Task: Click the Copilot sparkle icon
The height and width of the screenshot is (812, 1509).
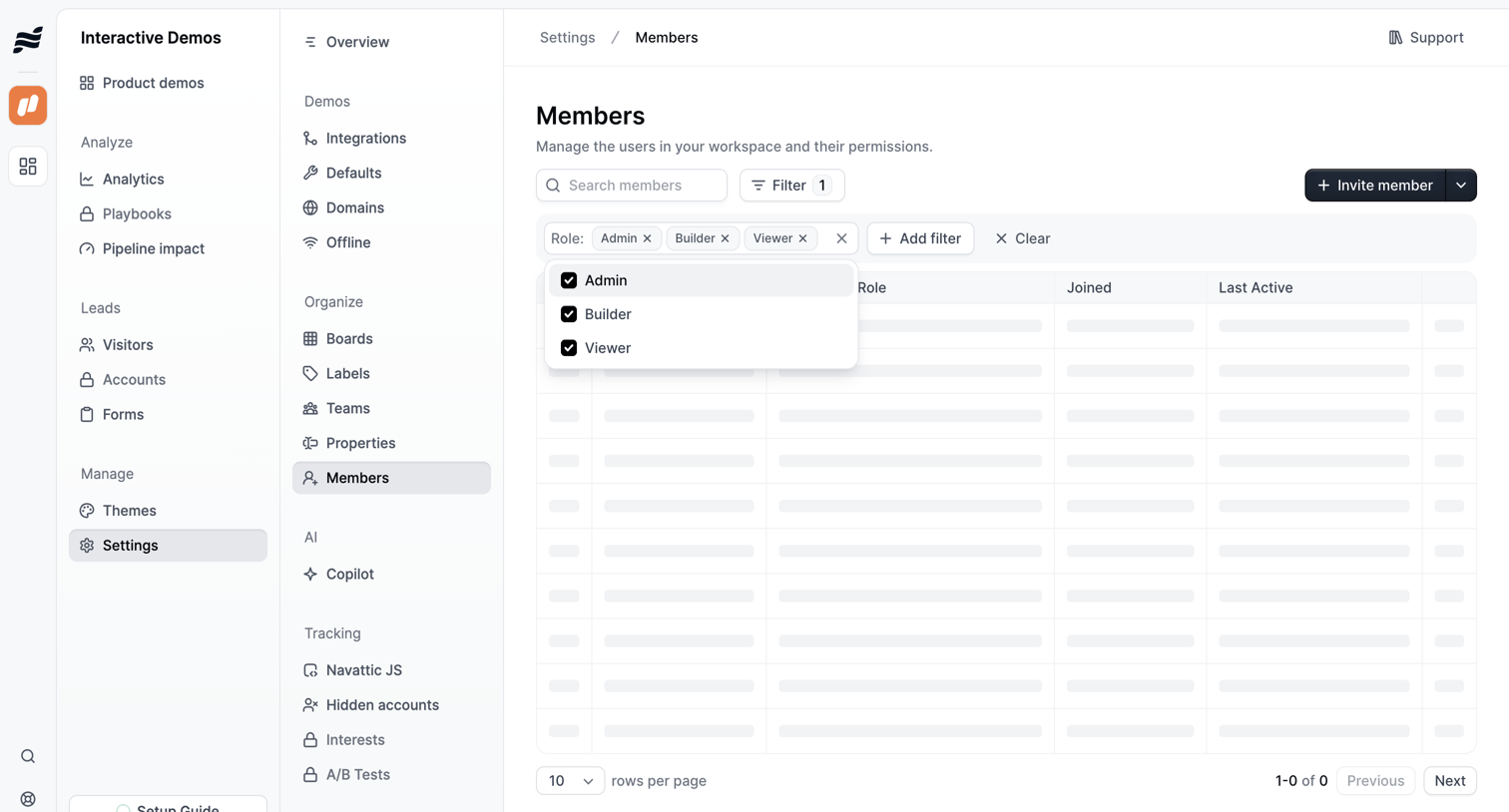Action: click(310, 575)
